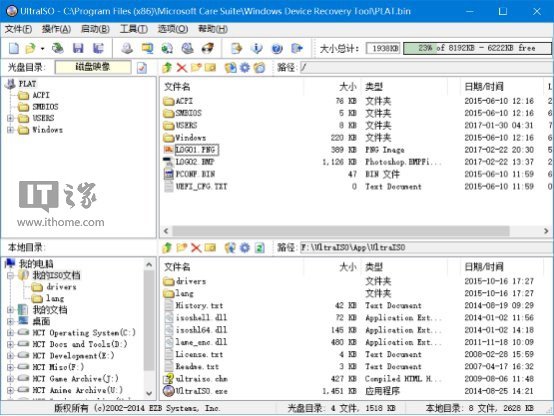The image size is (554, 416).
Task: Click the 大小总计 1938KB field
Action: tap(383, 48)
